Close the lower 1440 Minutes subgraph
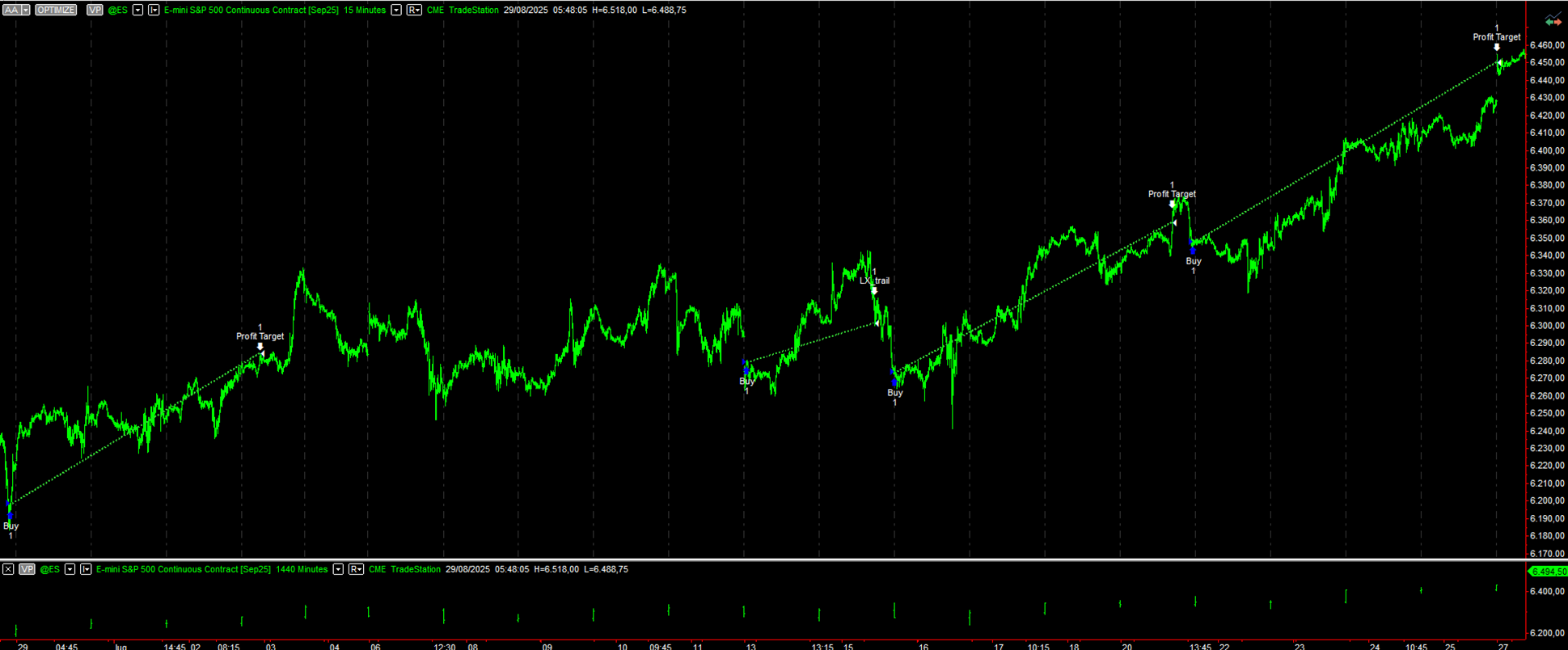 pos(8,569)
